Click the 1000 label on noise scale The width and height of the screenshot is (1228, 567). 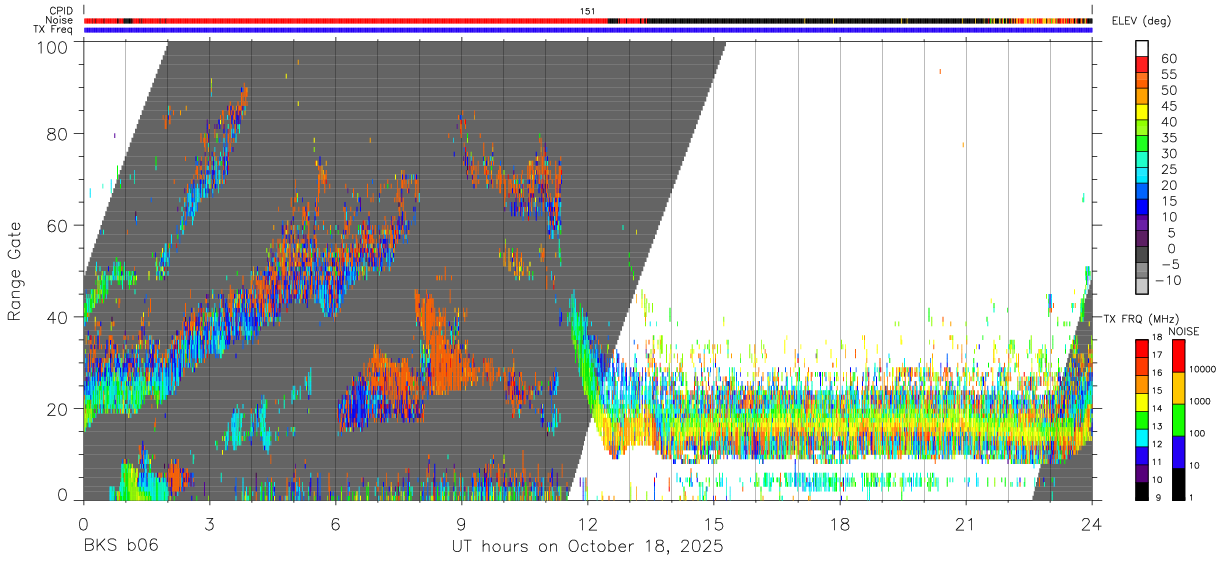(1200, 402)
